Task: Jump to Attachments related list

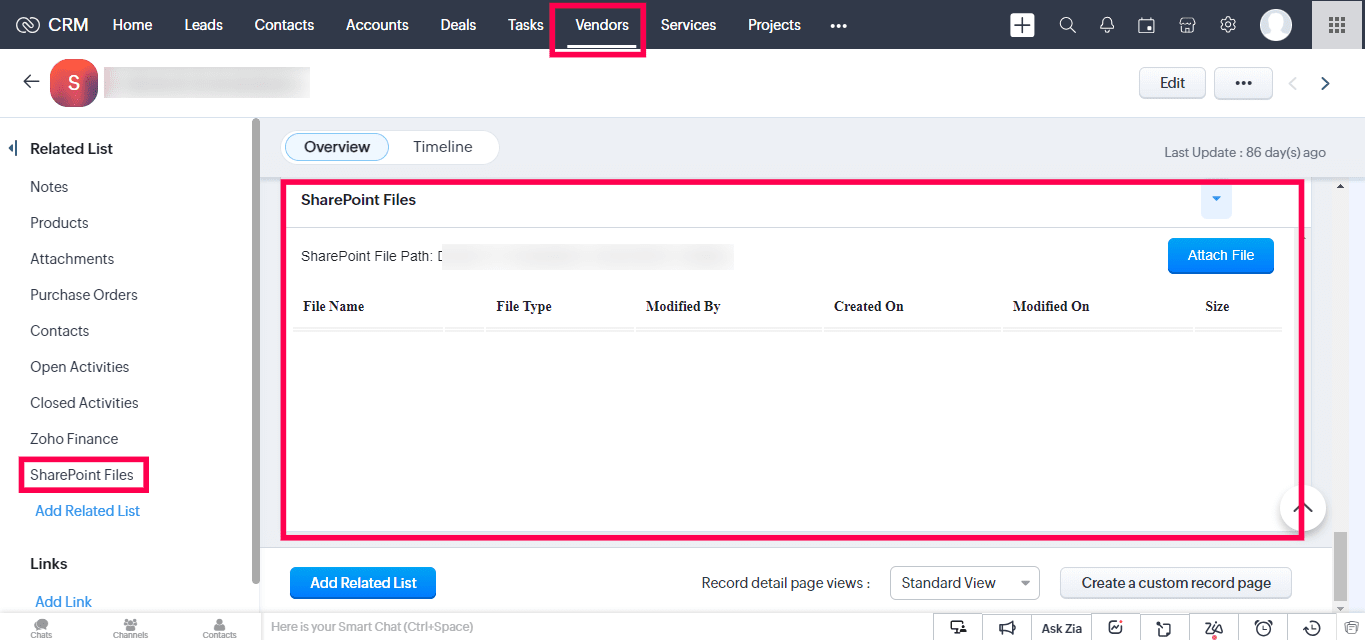Action: [72, 259]
